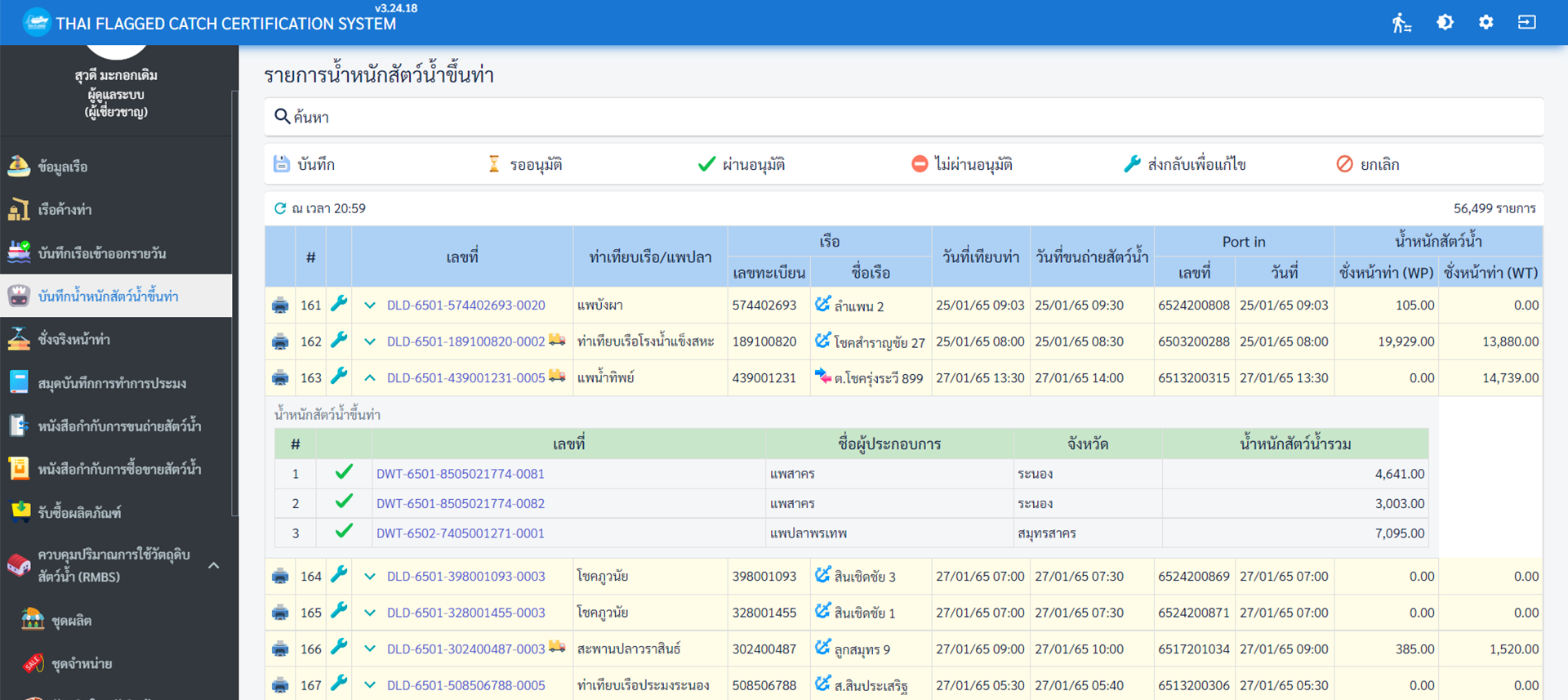Filter by ไม่ผ่านอนุมัติ status
The image size is (1568, 700).
click(962, 164)
